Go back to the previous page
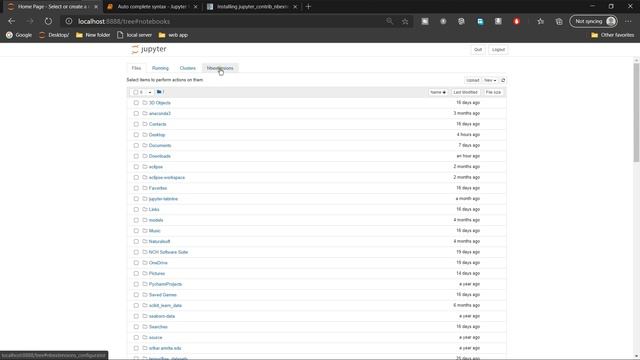The height and width of the screenshot is (360, 640). [11, 21]
